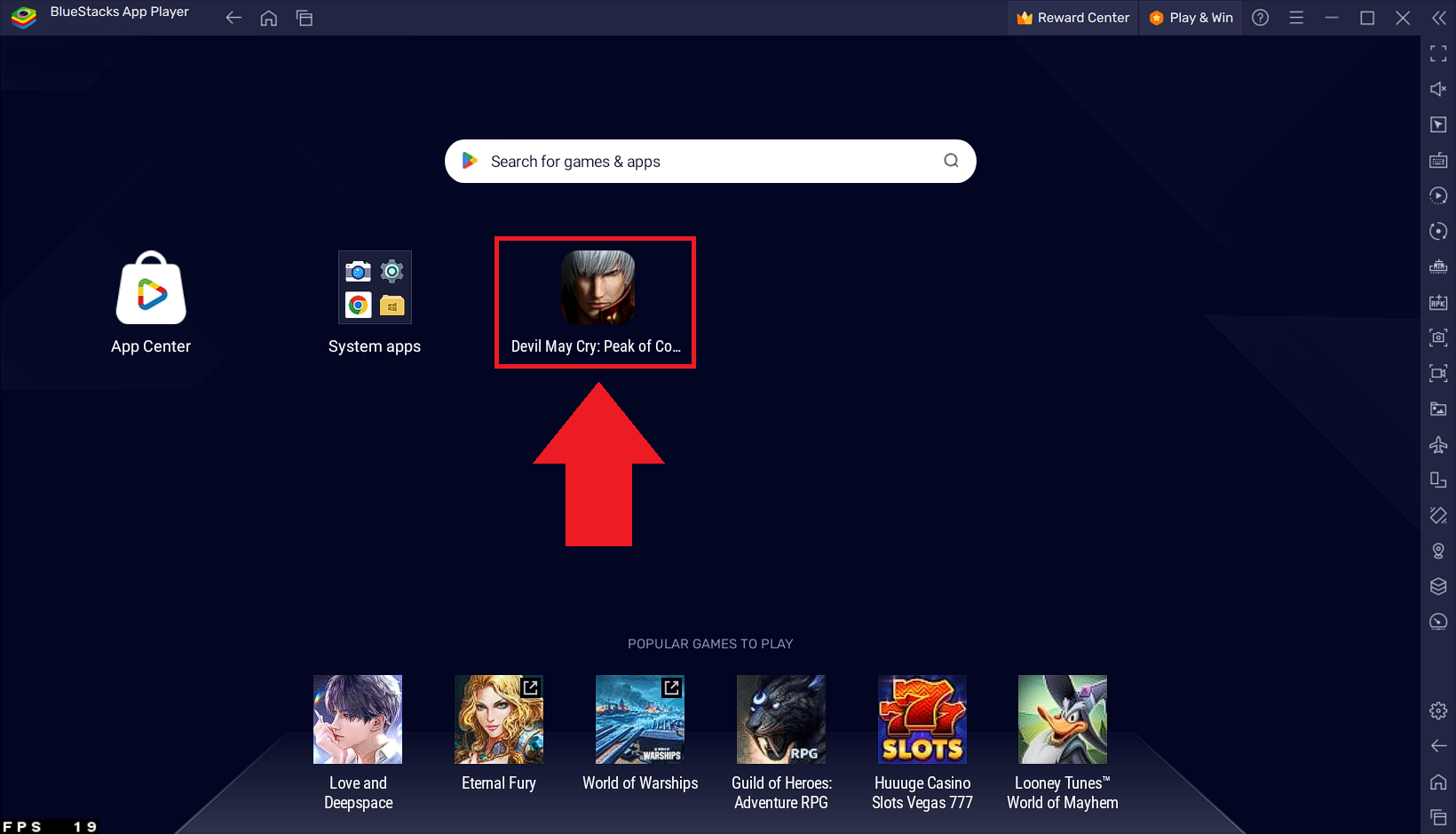The image size is (1456, 834).
Task: Open the Reward Center
Action: tap(1072, 18)
